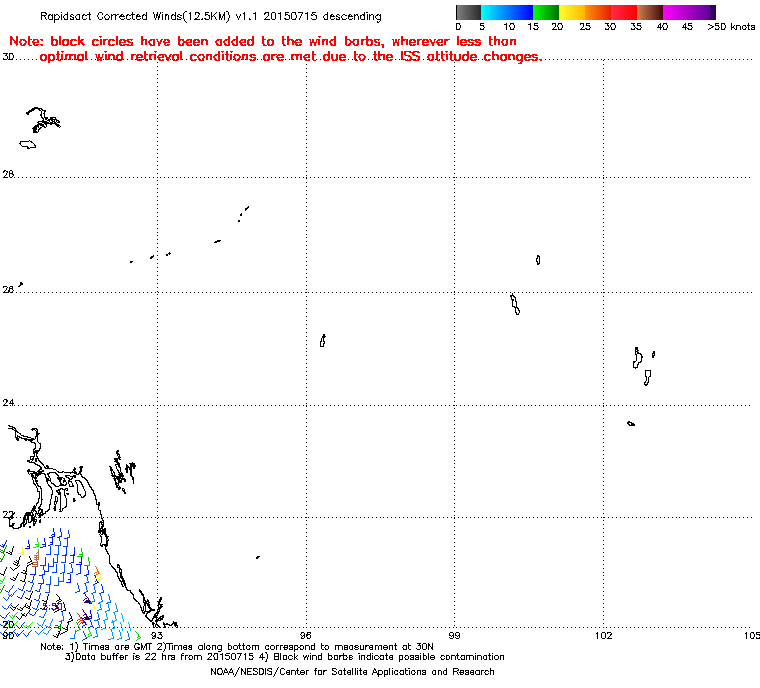This screenshot has height=688, width=760.
Task: Pick the magenta 40–45 knots legend segment
Action: [x=676, y=12]
